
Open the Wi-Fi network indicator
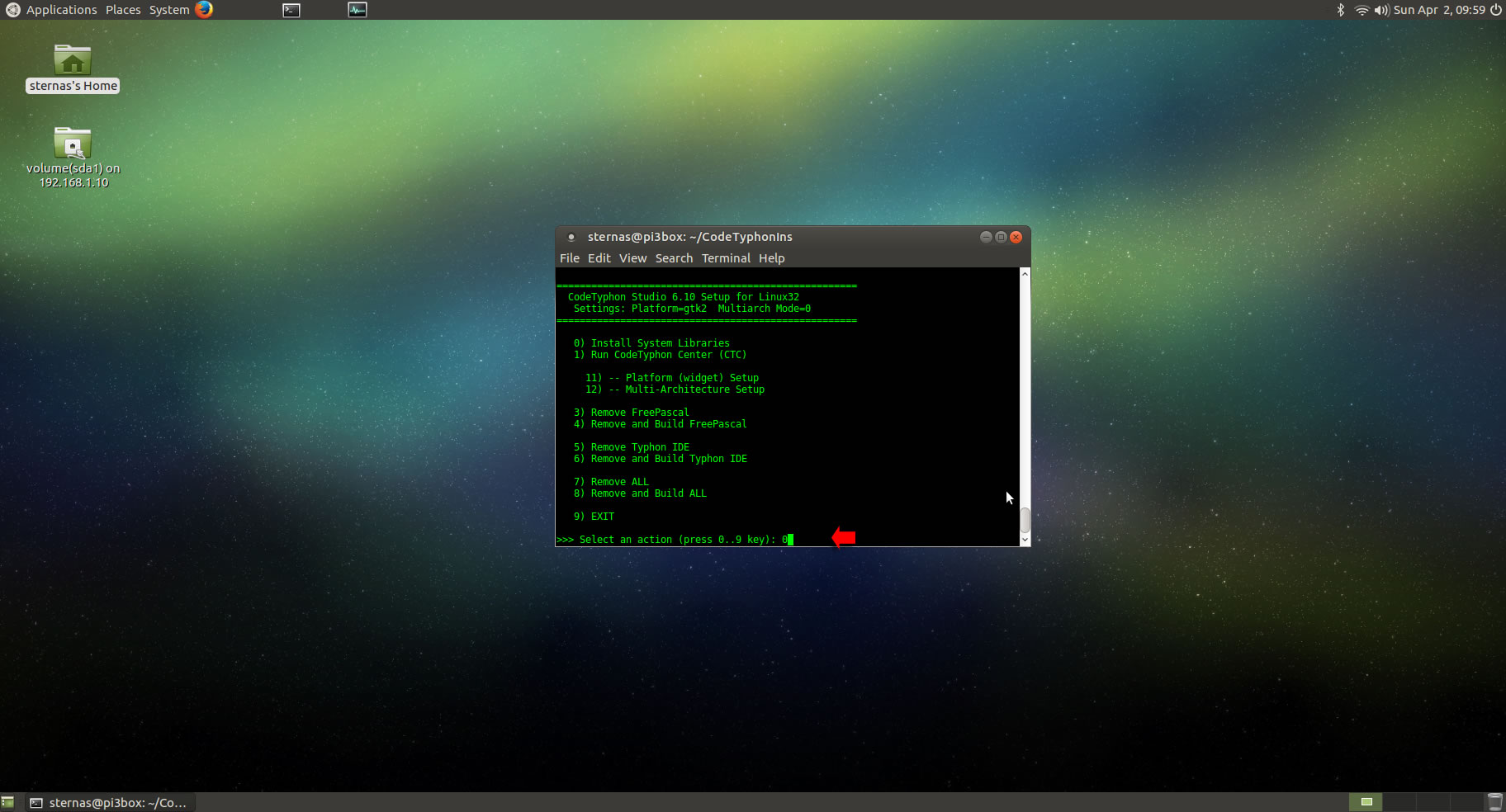1362,10
